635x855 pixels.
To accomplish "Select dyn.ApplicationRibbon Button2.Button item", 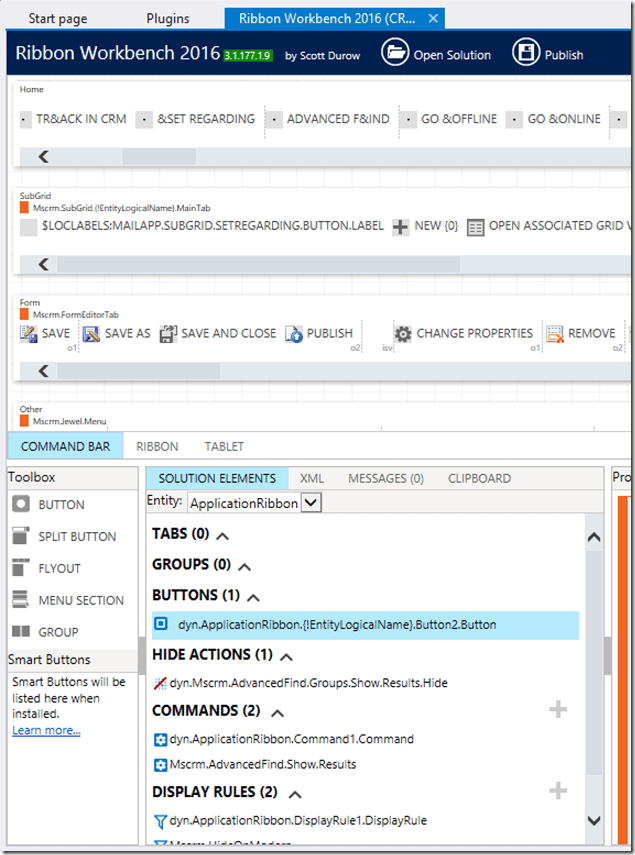I will pos(336,625).
